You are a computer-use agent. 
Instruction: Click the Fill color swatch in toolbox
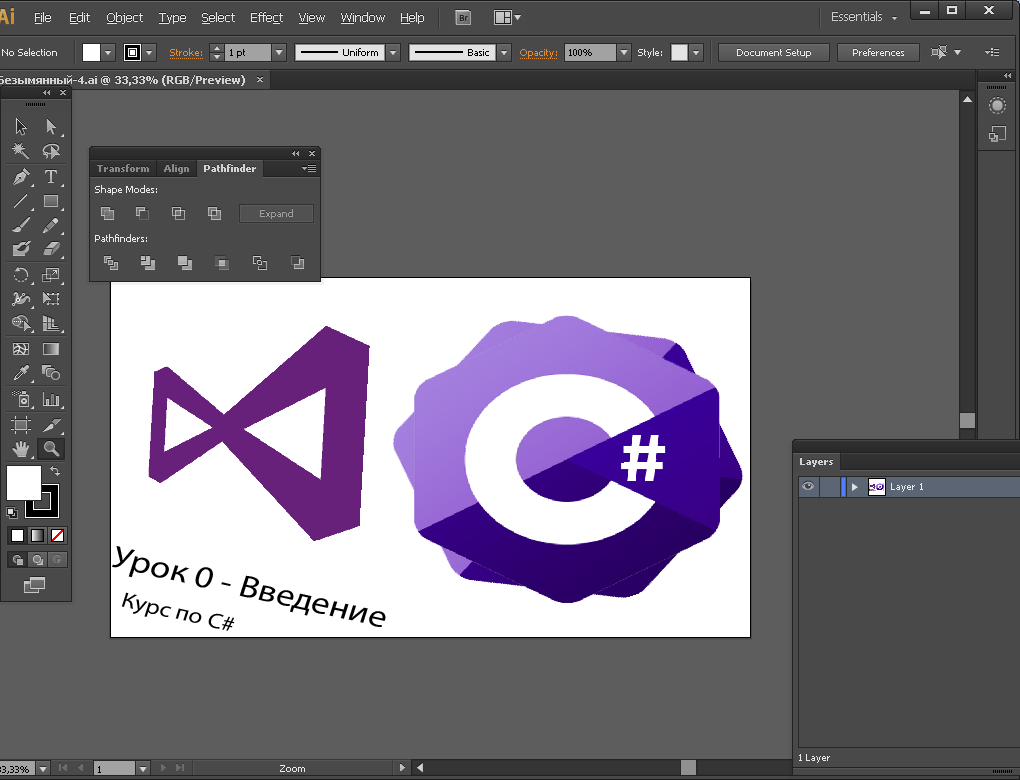(23, 482)
